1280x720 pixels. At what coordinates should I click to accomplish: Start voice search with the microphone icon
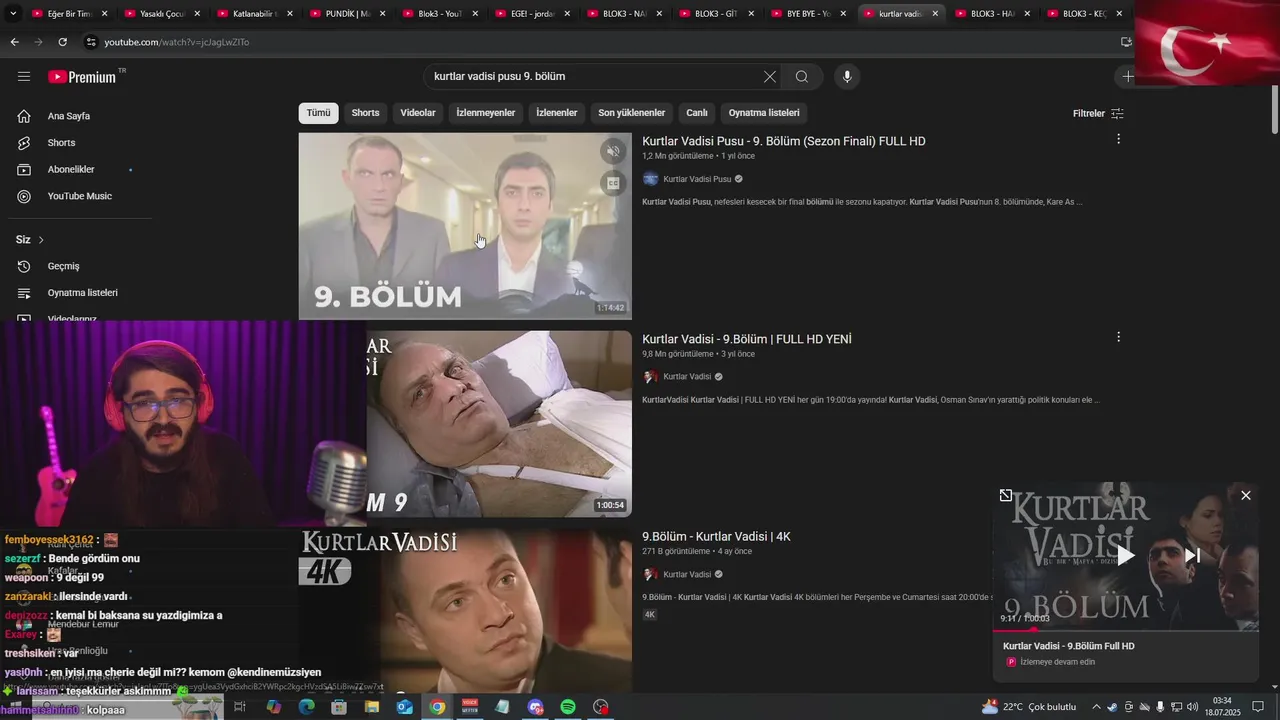click(x=847, y=77)
